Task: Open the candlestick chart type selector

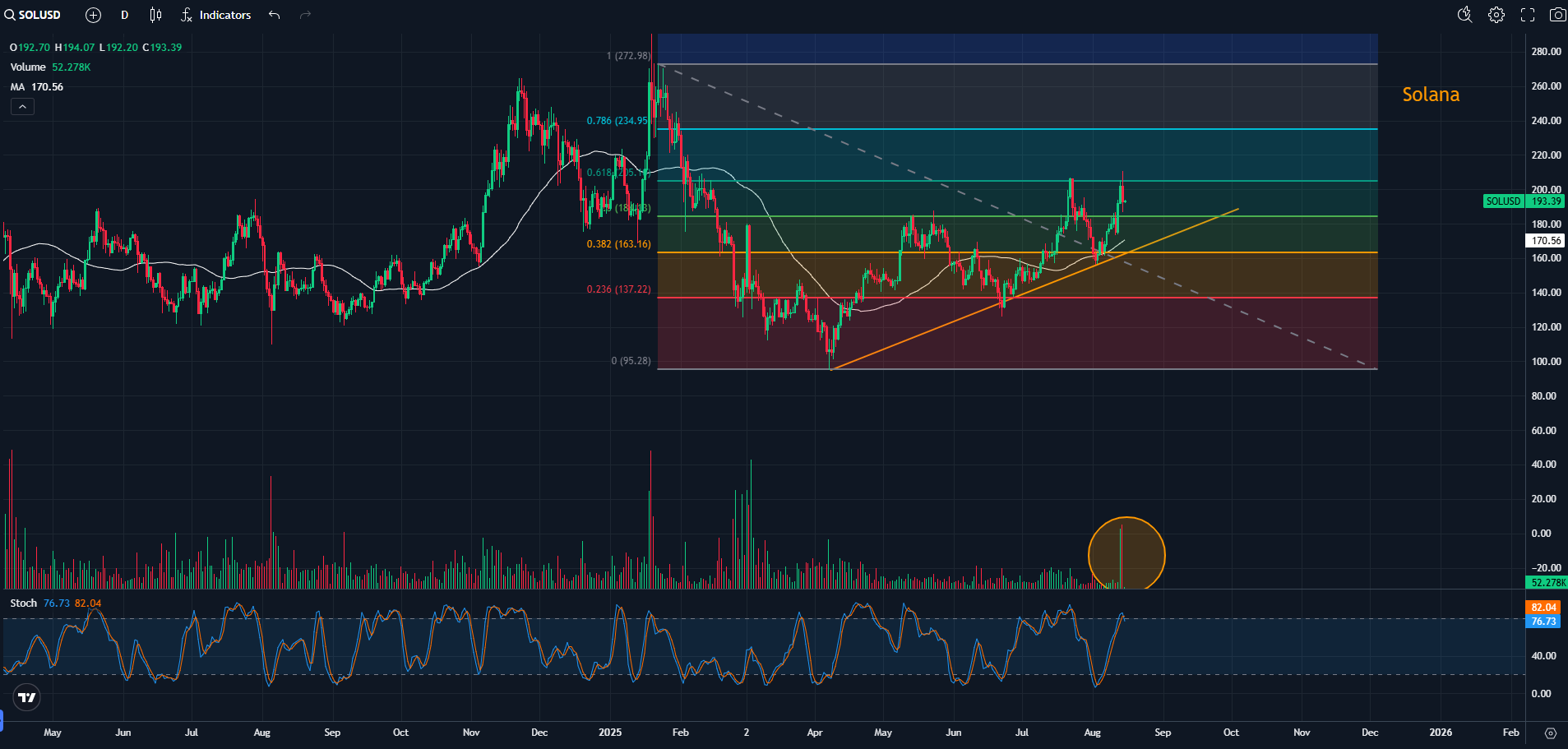Action: point(155,15)
